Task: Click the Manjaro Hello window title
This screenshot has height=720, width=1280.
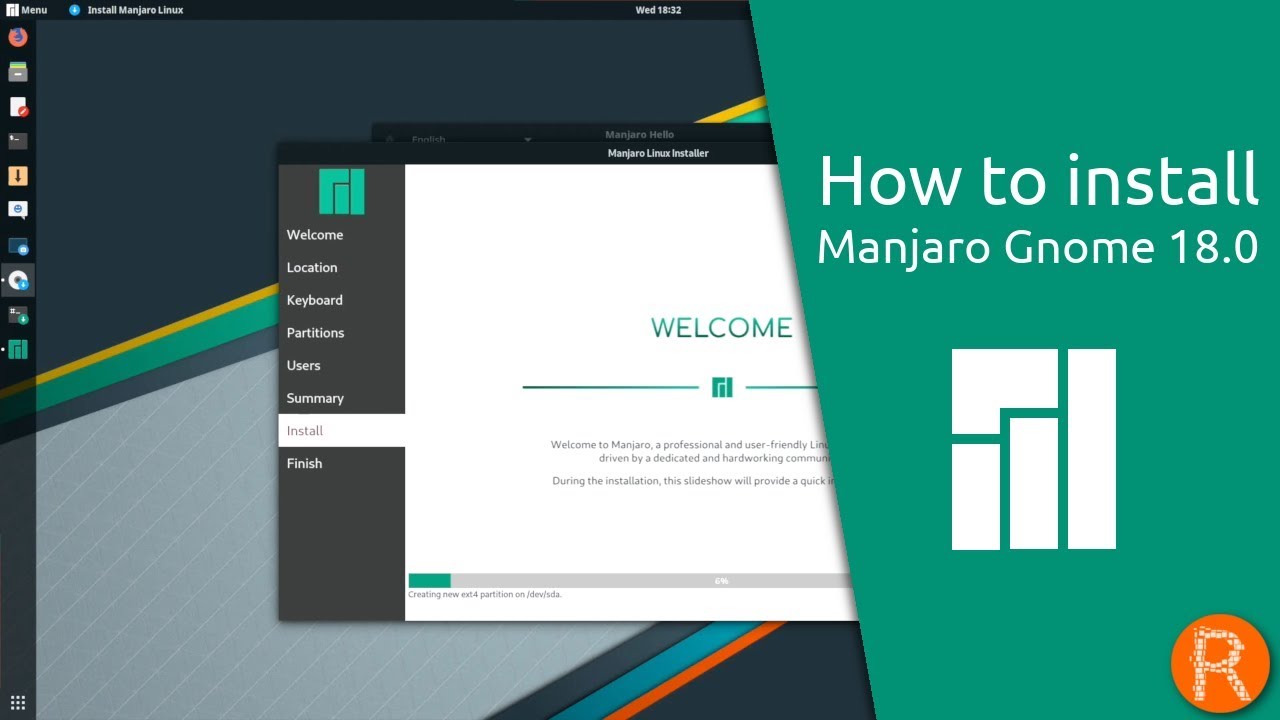Action: [x=639, y=134]
